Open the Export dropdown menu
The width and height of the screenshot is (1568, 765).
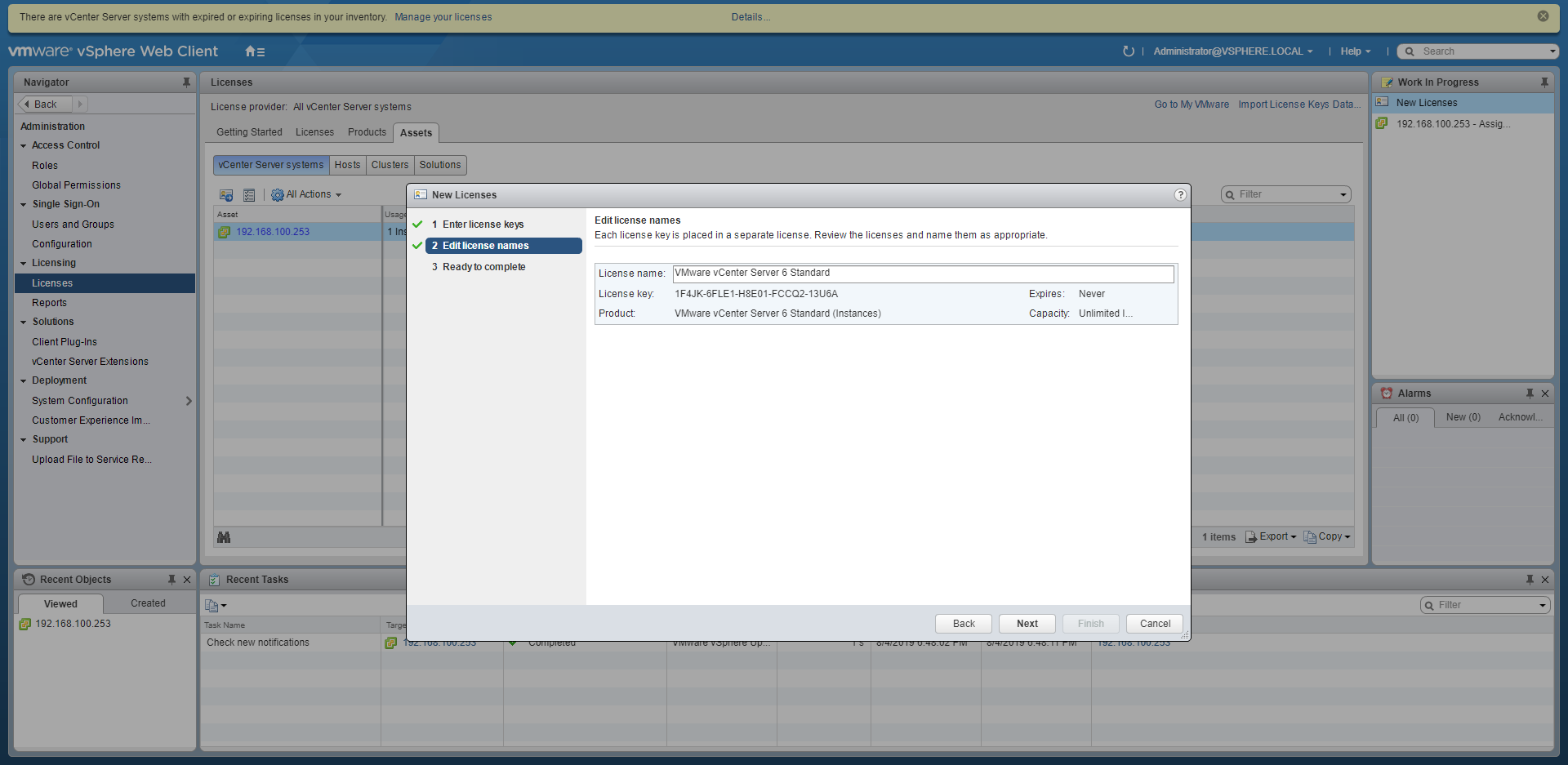tap(1272, 537)
